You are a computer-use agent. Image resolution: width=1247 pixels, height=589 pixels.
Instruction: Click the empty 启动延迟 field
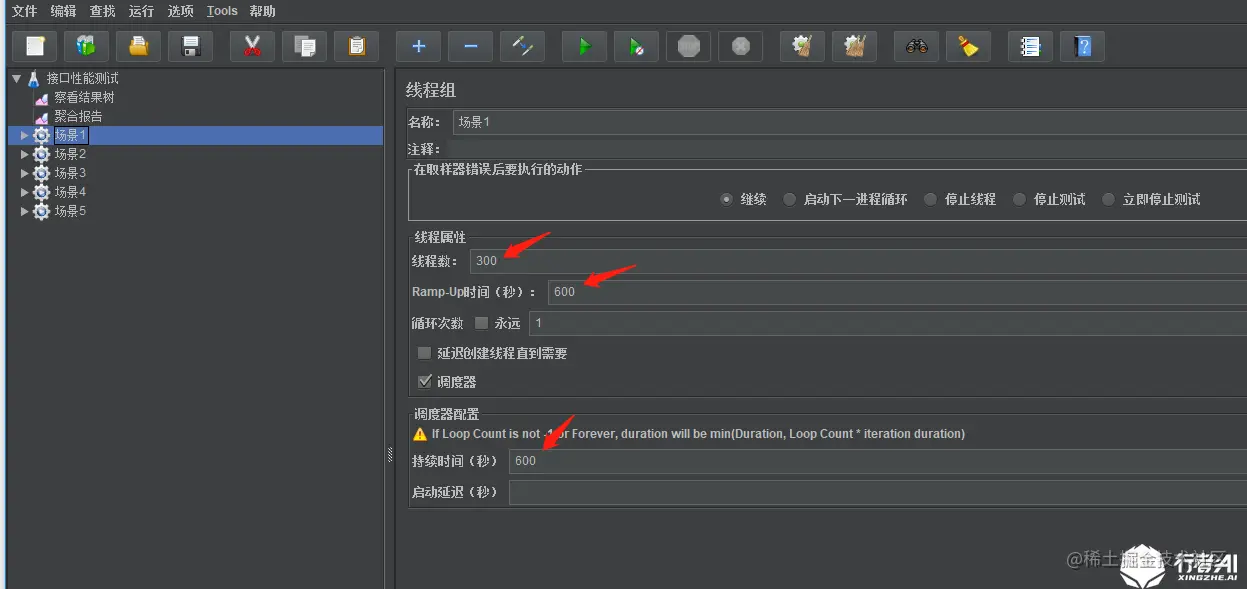point(878,492)
